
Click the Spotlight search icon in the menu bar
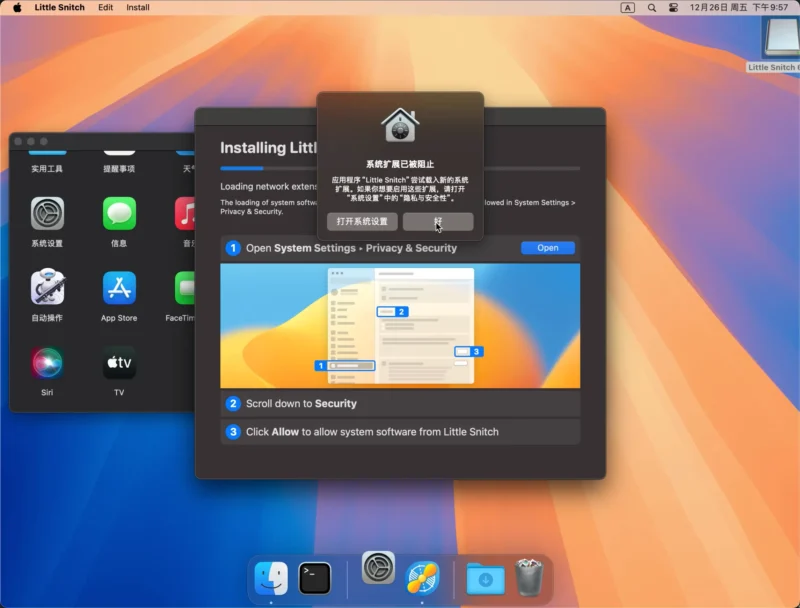point(652,7)
